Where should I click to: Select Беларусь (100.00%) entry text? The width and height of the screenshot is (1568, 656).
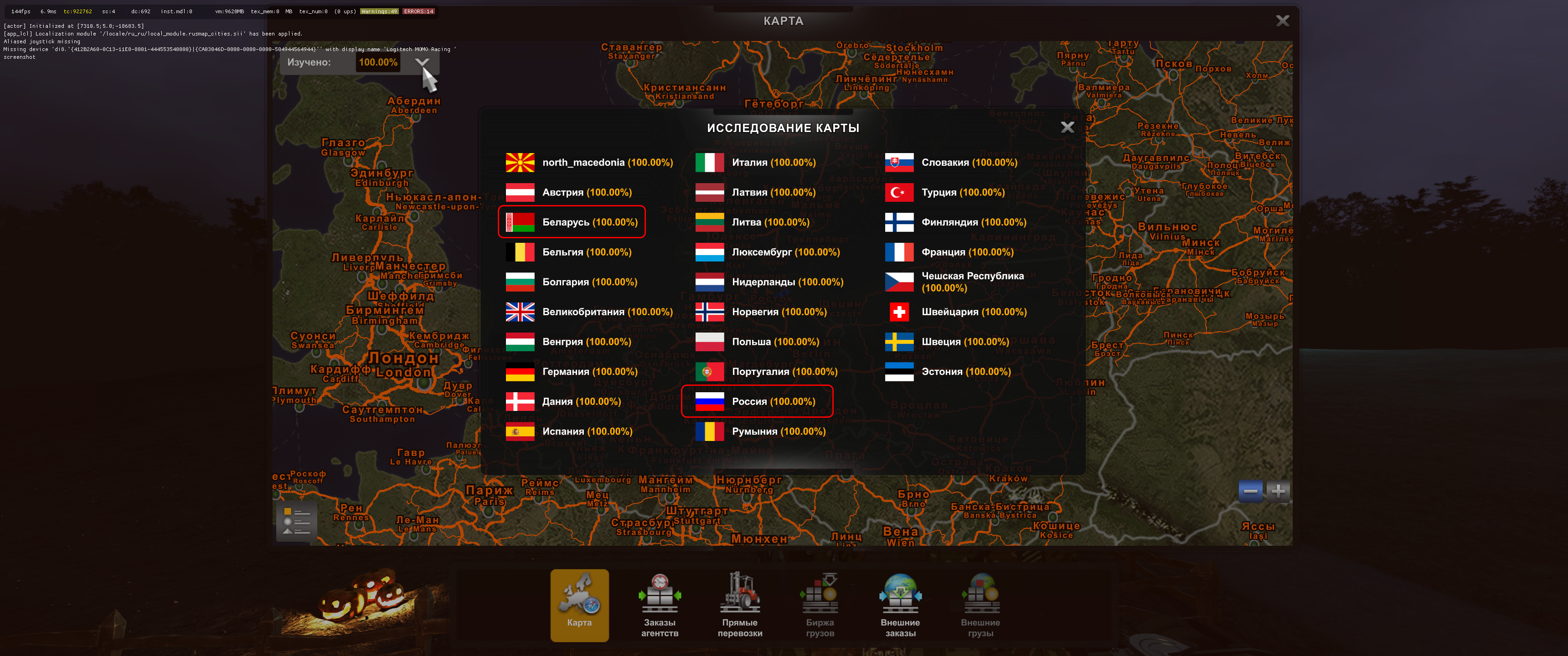(x=590, y=222)
